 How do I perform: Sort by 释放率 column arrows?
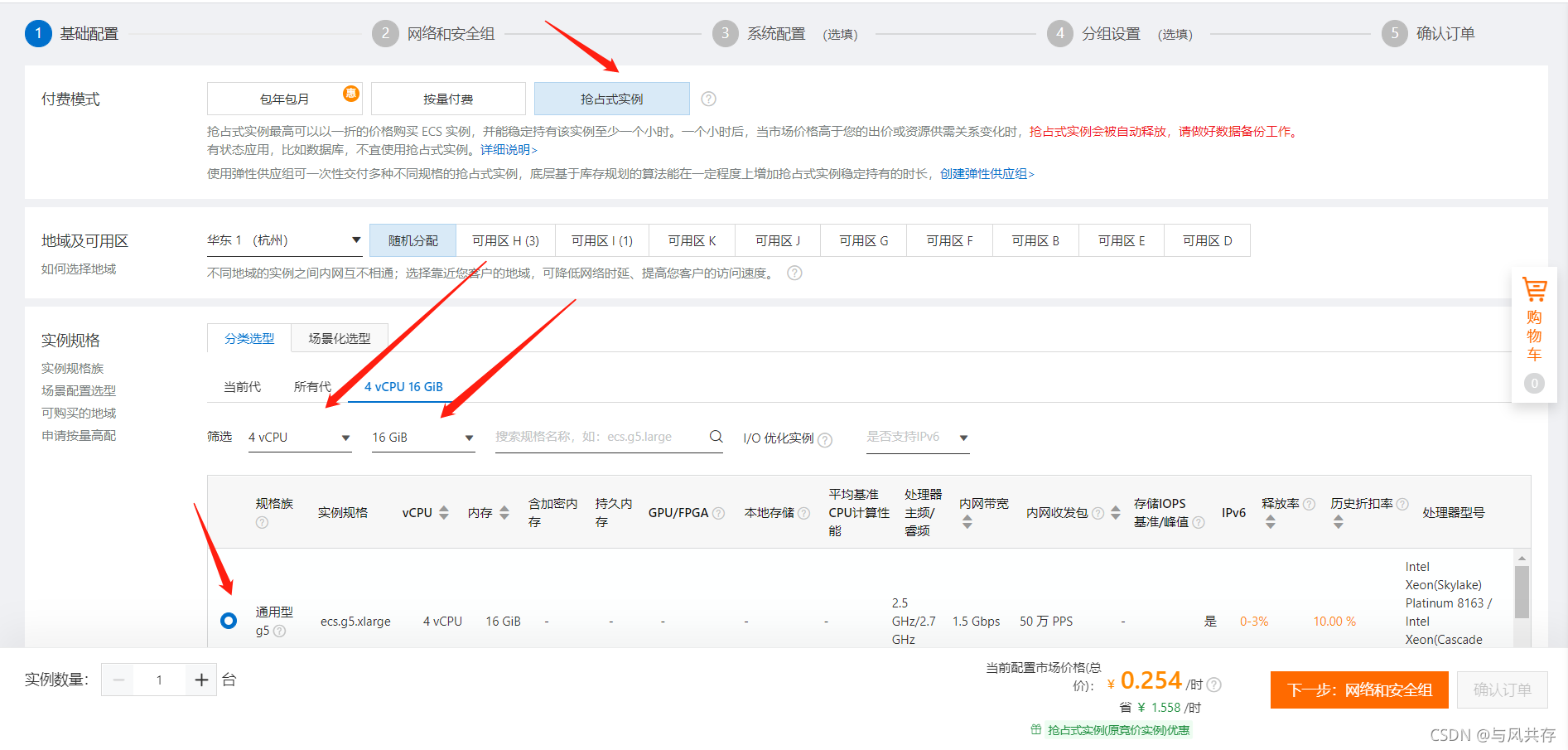pyautogui.click(x=1271, y=522)
